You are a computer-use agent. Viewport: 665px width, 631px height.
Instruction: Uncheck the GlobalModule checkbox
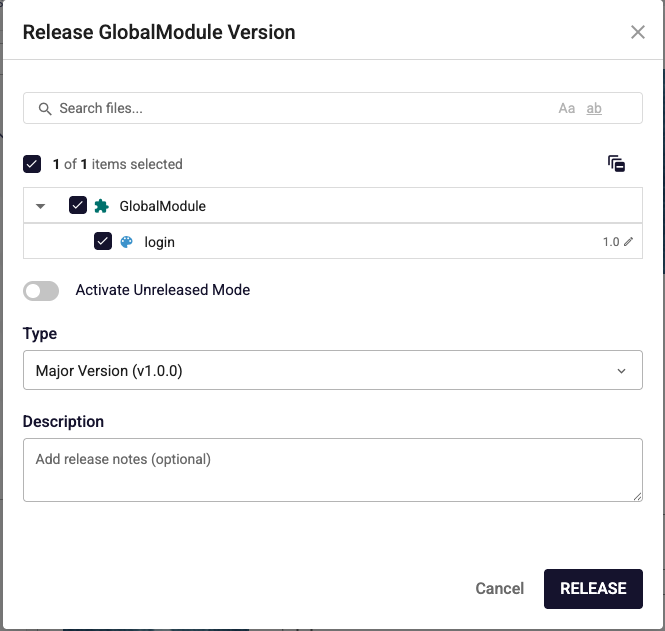tap(78, 205)
